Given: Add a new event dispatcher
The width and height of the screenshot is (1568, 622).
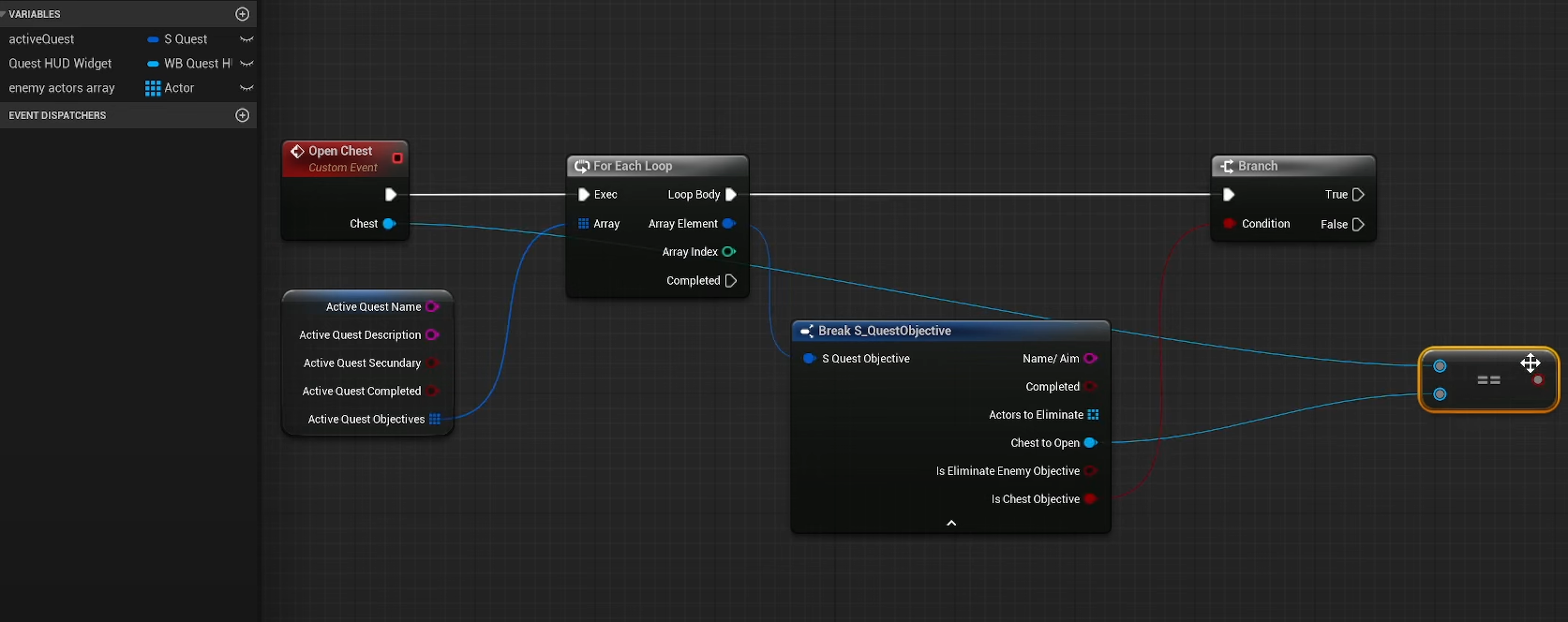Looking at the screenshot, I should click(242, 115).
